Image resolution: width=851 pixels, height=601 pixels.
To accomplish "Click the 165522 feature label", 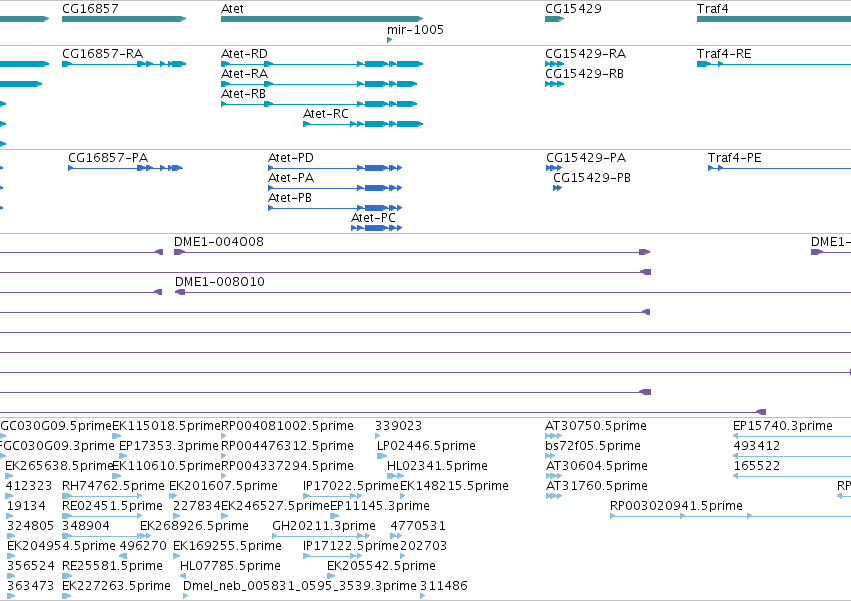I will coord(757,466).
